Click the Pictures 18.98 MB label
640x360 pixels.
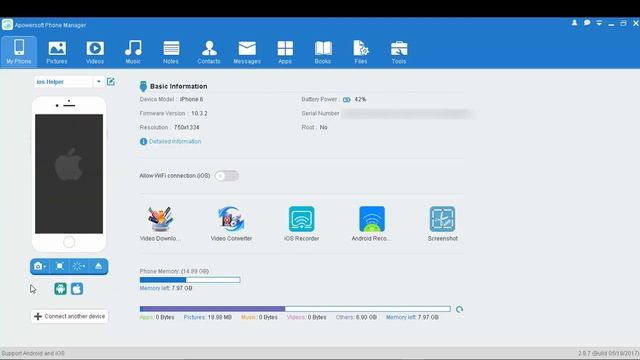[x=207, y=317]
